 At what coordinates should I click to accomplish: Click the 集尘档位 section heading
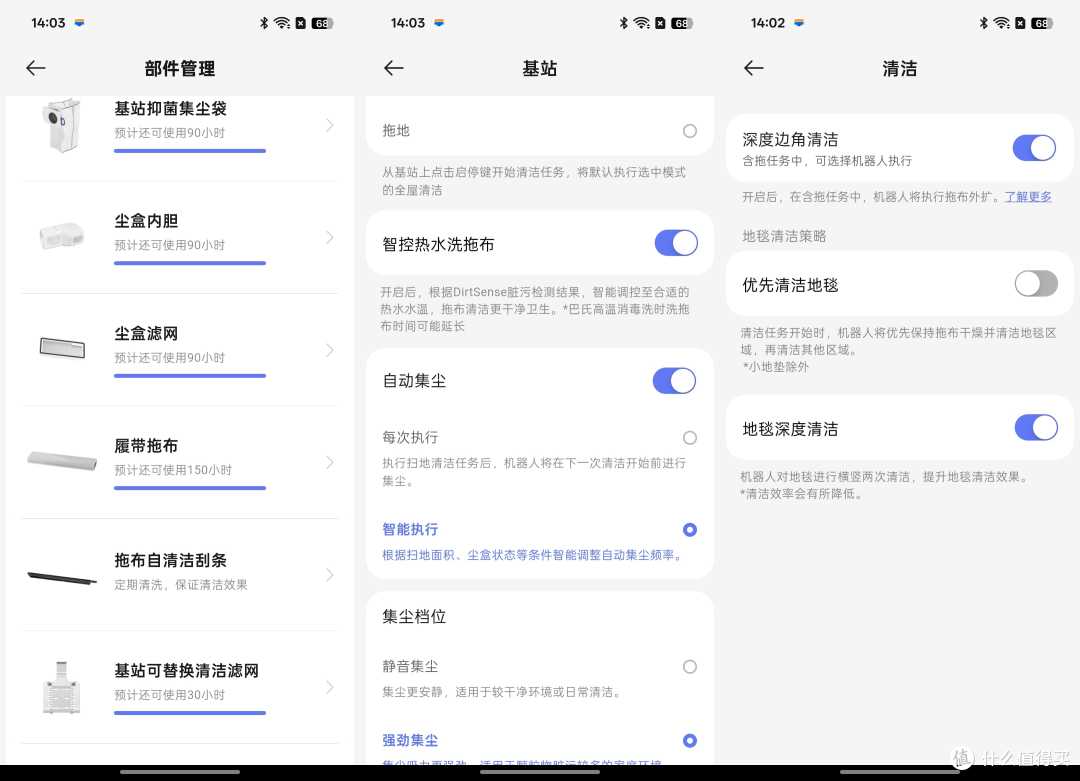pyautogui.click(x=414, y=616)
